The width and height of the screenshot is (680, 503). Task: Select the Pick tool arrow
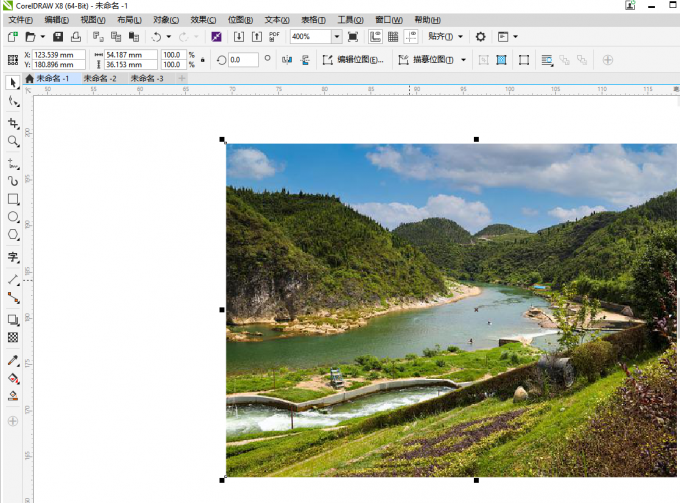point(13,82)
